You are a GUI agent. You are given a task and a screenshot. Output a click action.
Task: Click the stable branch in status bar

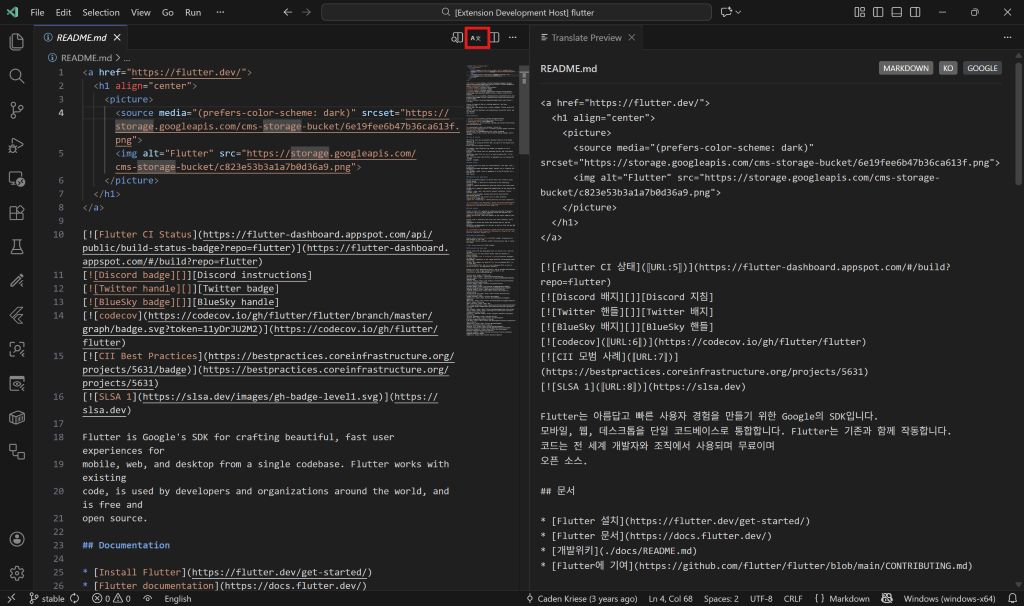47,598
